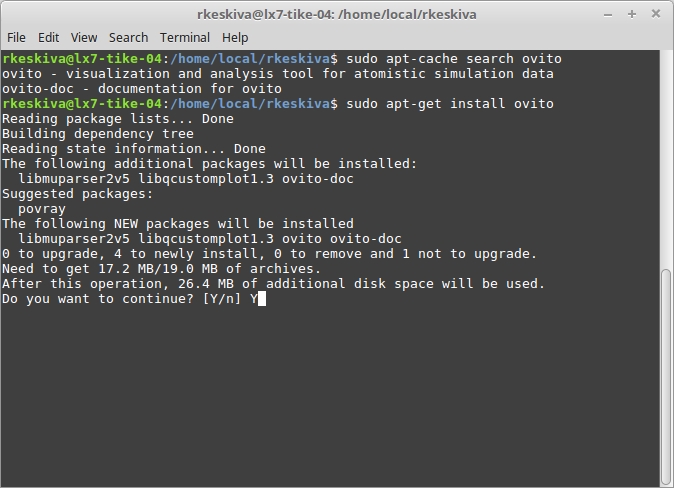Open the Edit menu

click(x=49, y=38)
